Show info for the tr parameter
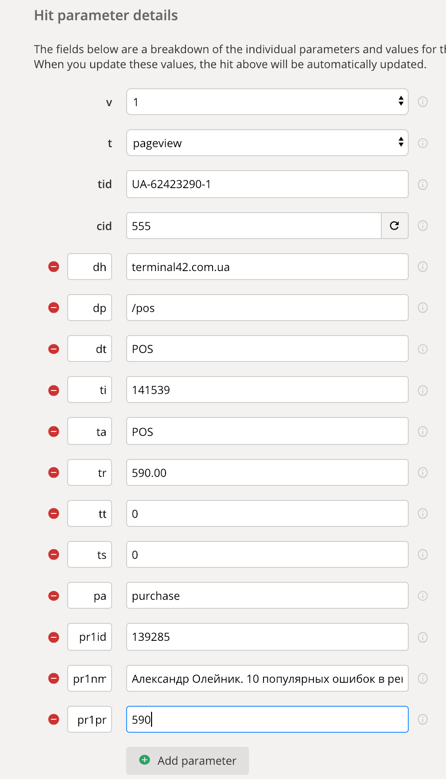Screen dimensions: 446x779 (x=423, y=472)
